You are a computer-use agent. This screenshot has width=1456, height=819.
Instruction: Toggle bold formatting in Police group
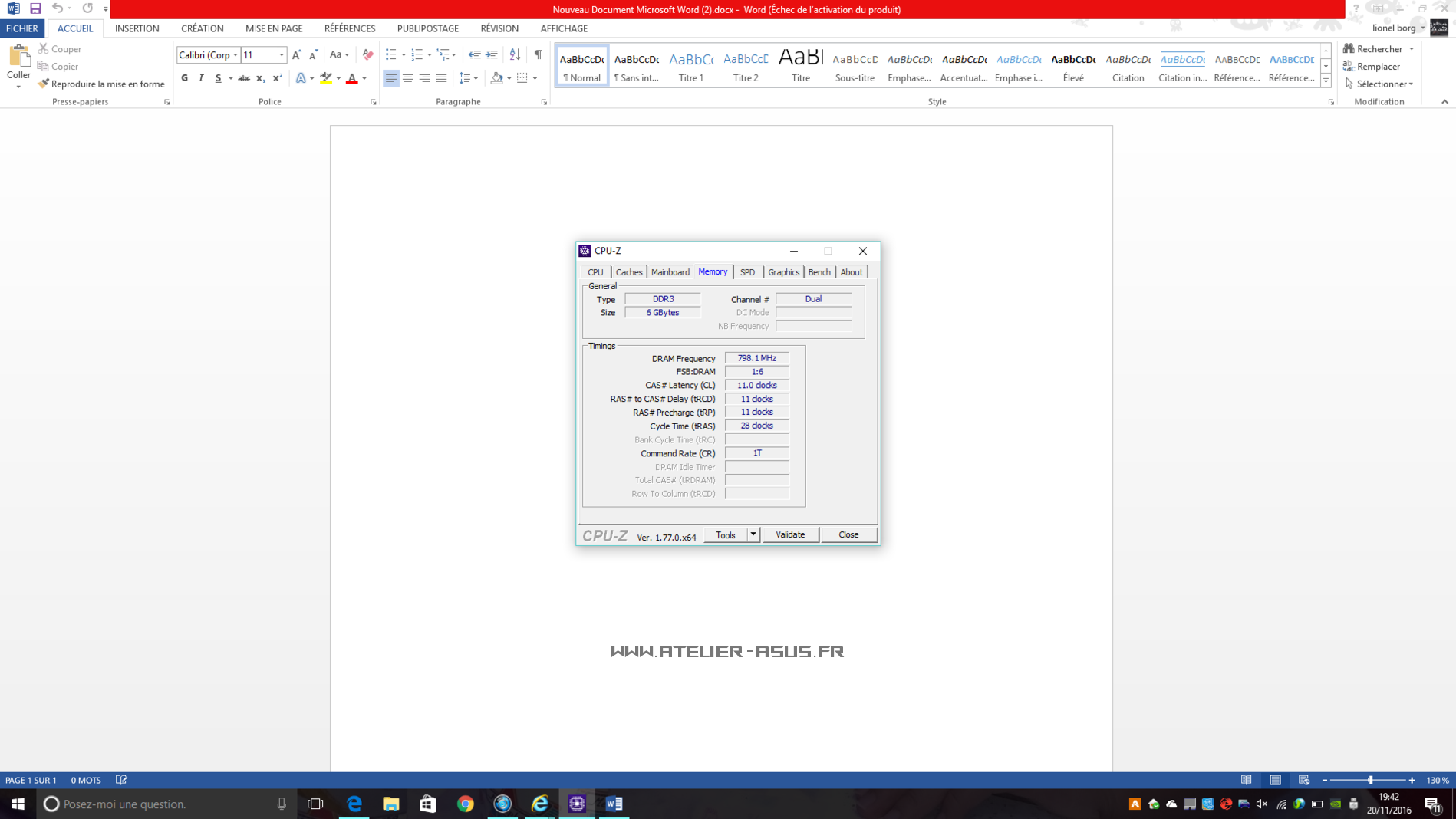point(184,78)
